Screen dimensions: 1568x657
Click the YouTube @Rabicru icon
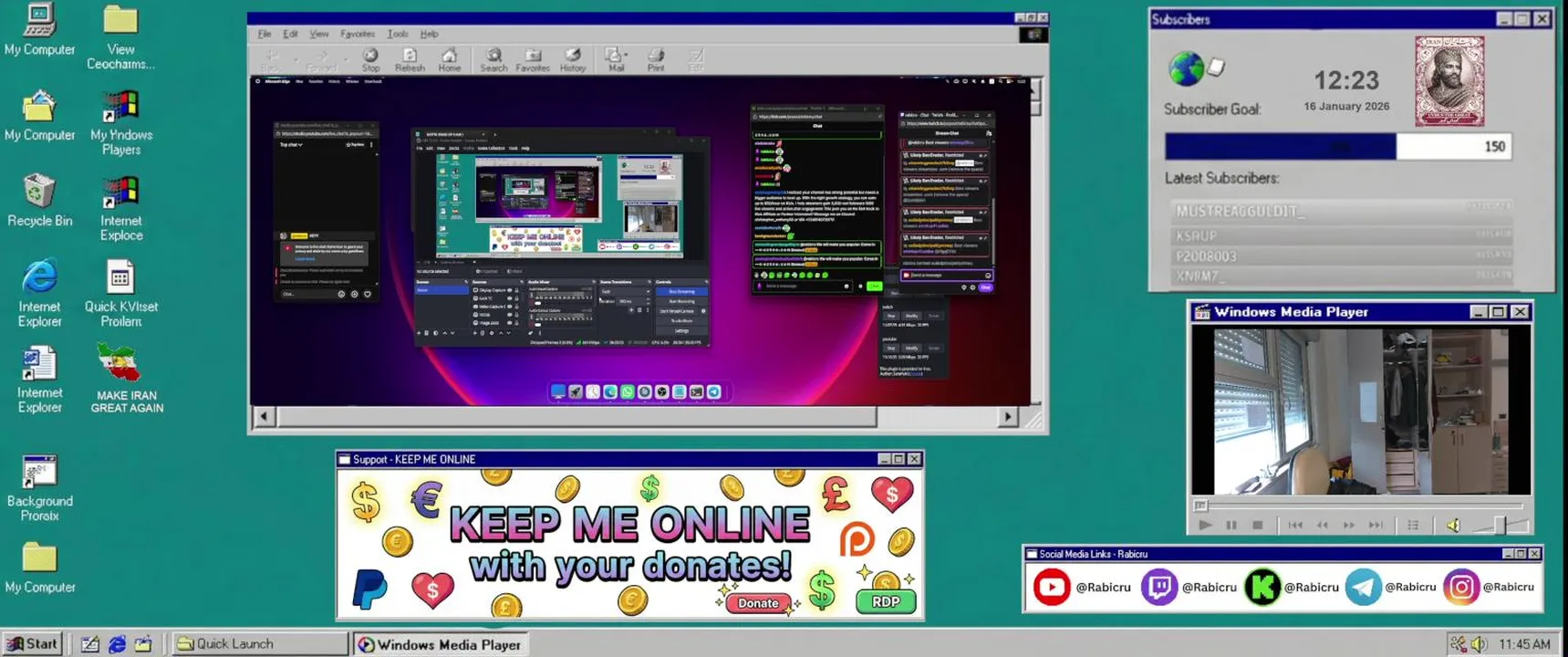click(1051, 587)
